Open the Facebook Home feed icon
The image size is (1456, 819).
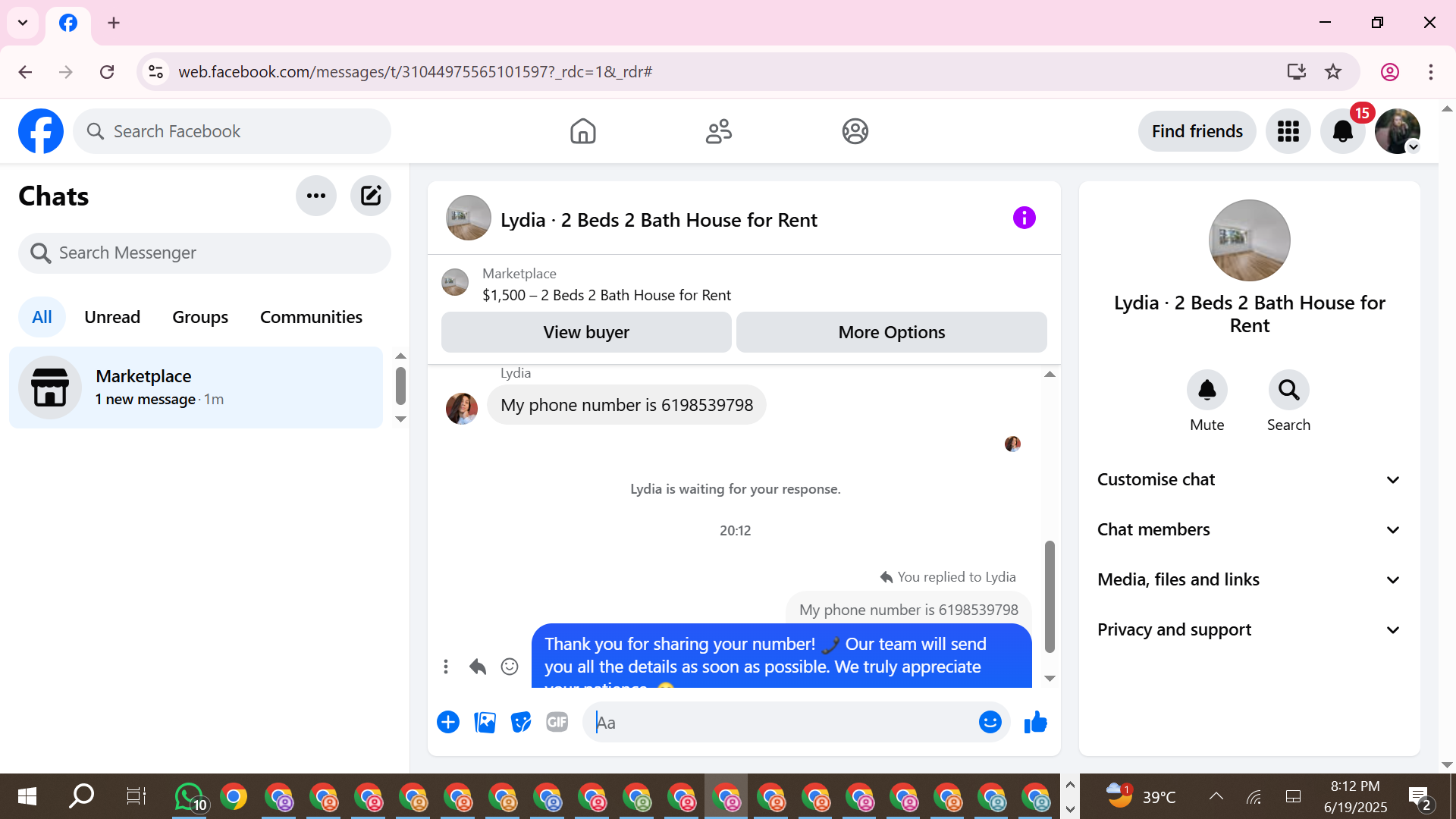pos(582,131)
